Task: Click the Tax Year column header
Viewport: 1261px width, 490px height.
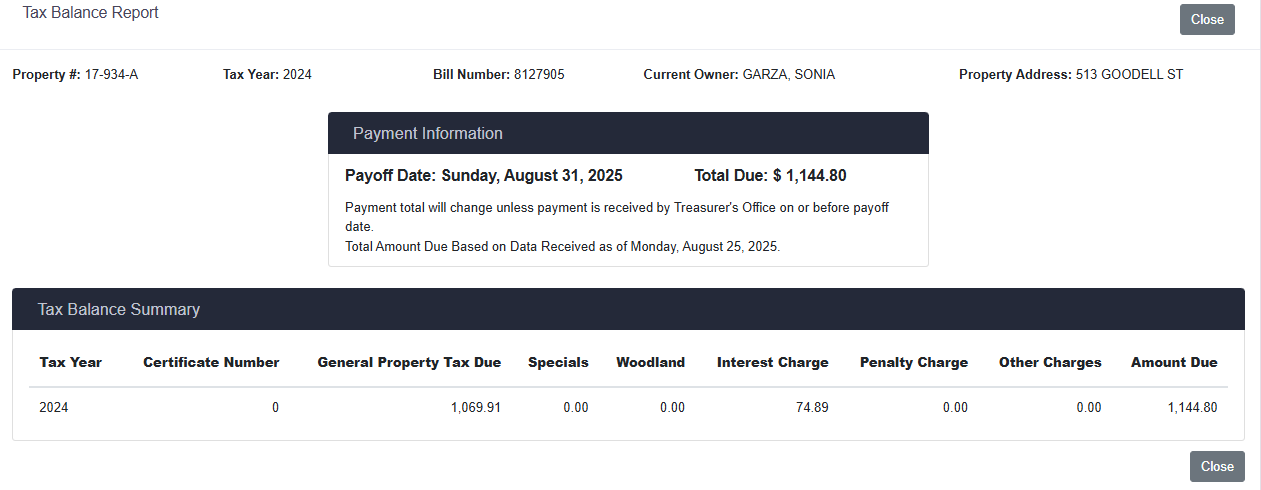Action: (x=71, y=363)
